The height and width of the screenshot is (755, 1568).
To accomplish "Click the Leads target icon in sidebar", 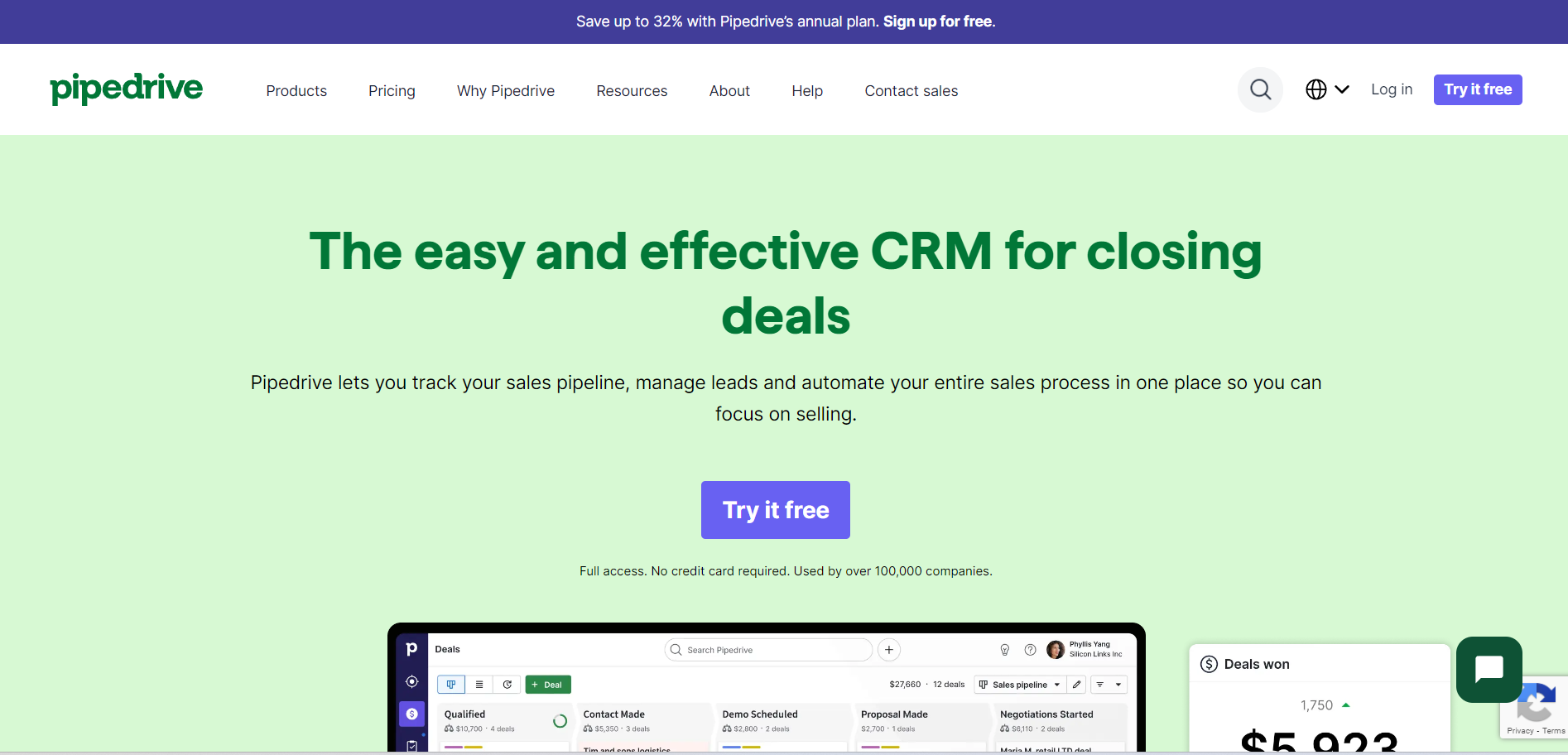I will (x=411, y=681).
